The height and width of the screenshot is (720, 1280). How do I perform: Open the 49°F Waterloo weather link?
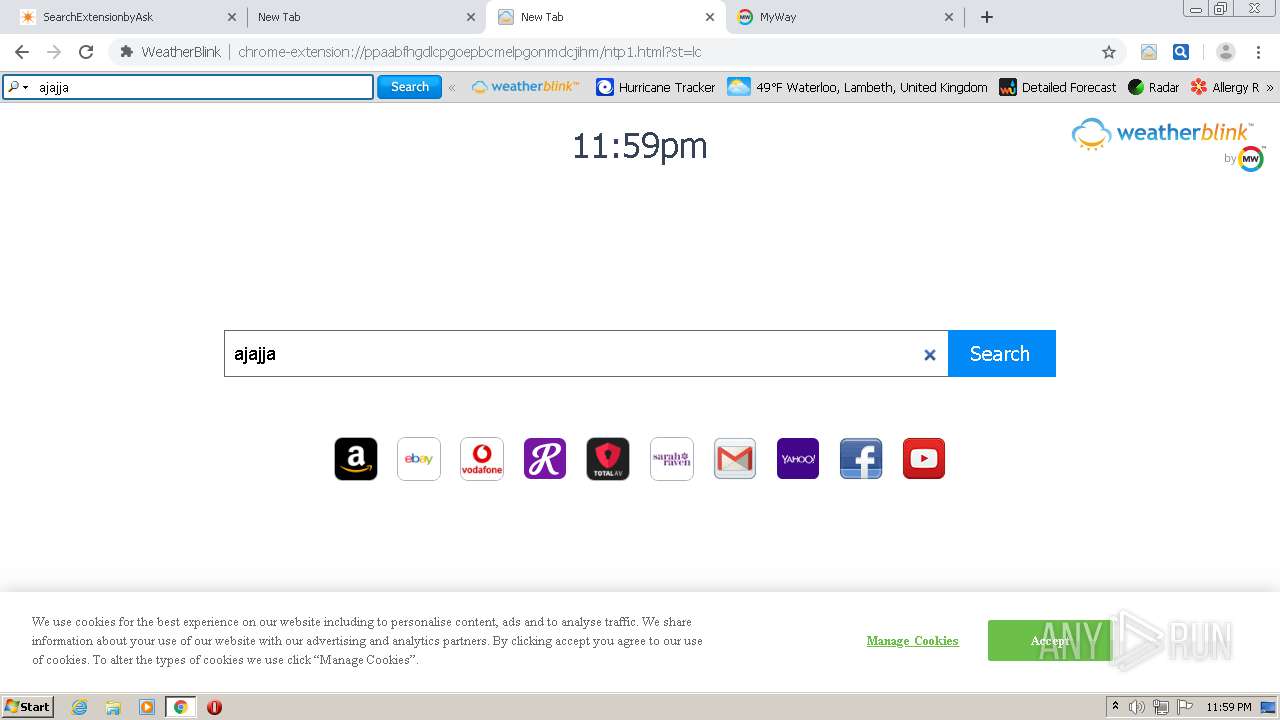pyautogui.click(x=858, y=87)
